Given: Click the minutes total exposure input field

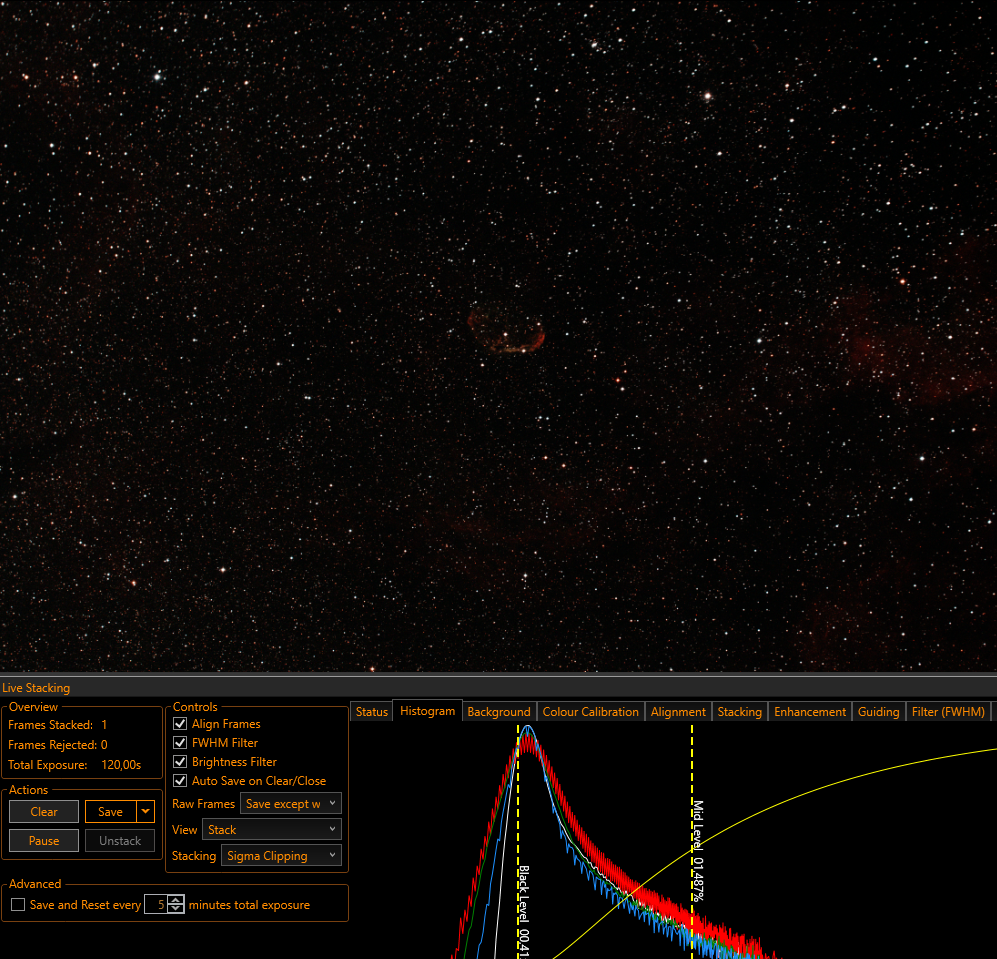Looking at the screenshot, I should tap(156, 904).
